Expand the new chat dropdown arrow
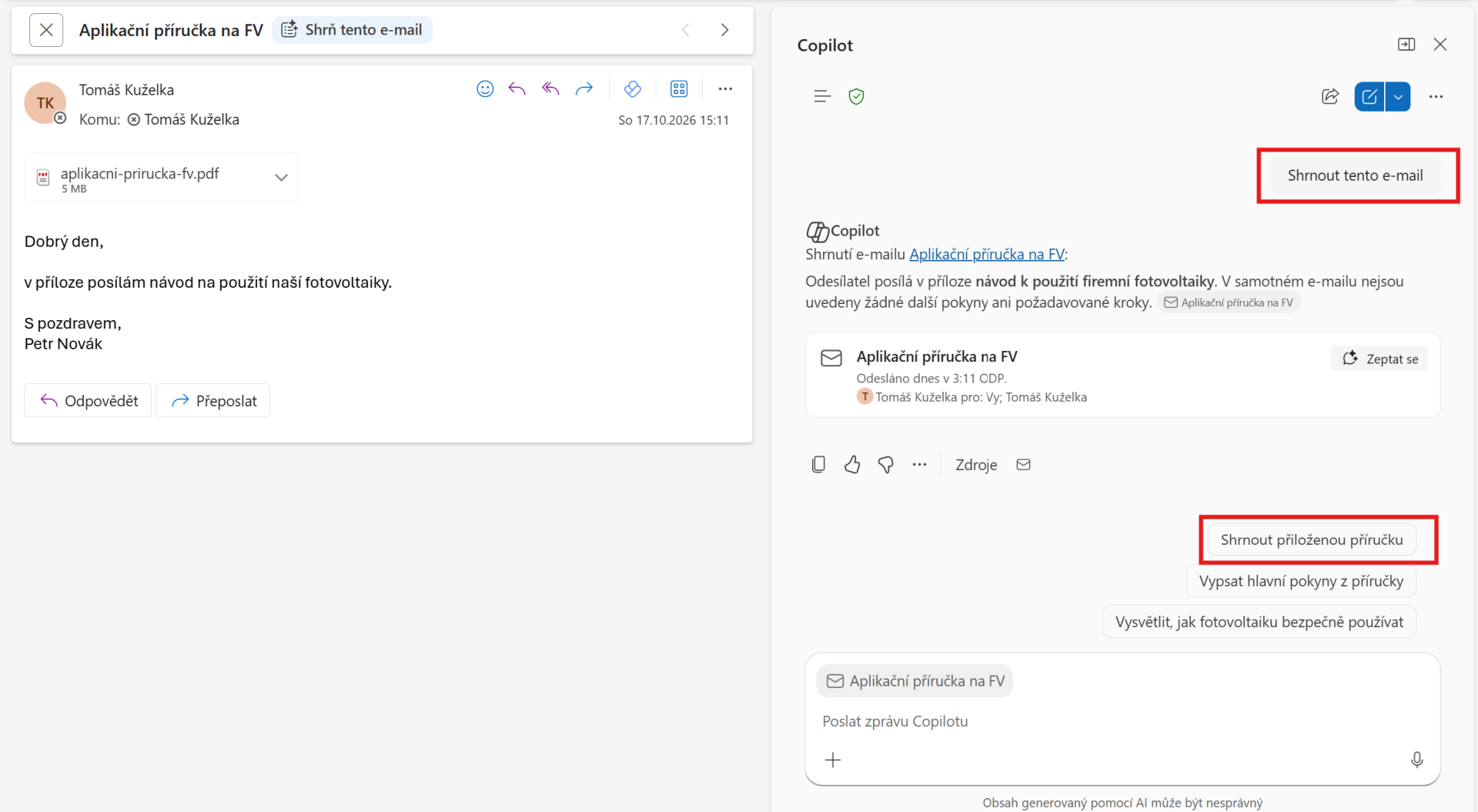Screen dimensions: 1478x812 tap(1398, 96)
